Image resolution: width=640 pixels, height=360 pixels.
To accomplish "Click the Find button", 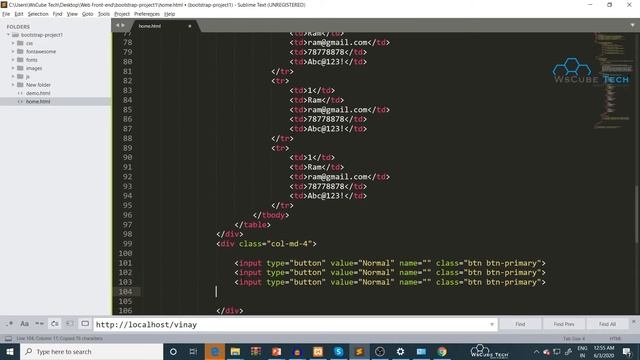I will pos(520,324).
